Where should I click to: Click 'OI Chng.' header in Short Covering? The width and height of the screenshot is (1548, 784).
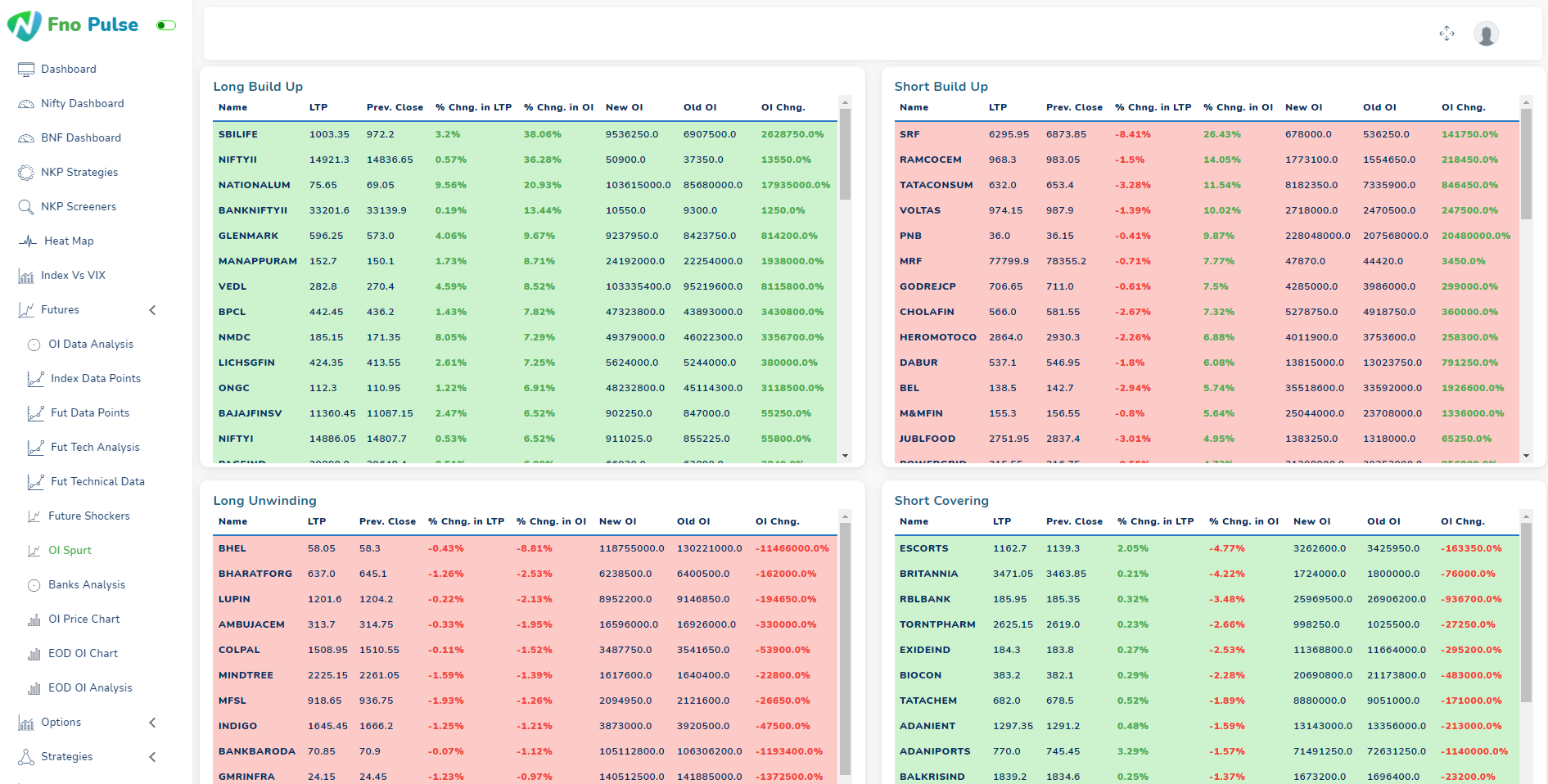point(1463,522)
